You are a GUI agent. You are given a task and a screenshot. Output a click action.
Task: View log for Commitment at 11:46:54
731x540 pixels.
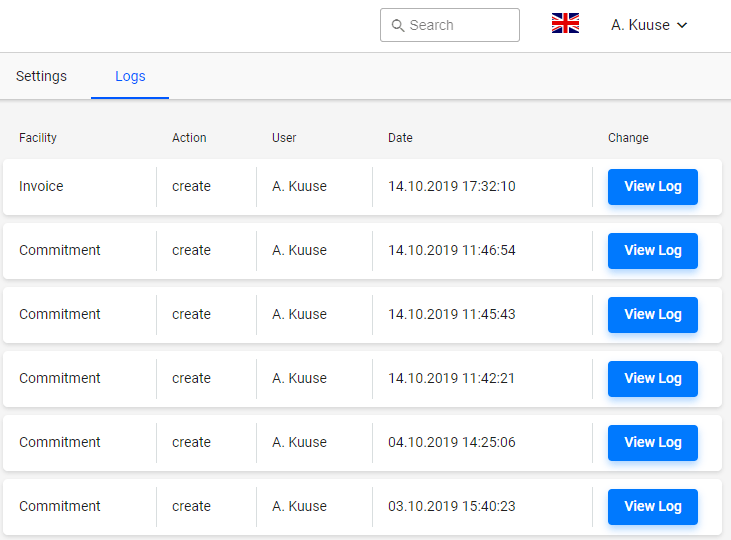(x=652, y=250)
